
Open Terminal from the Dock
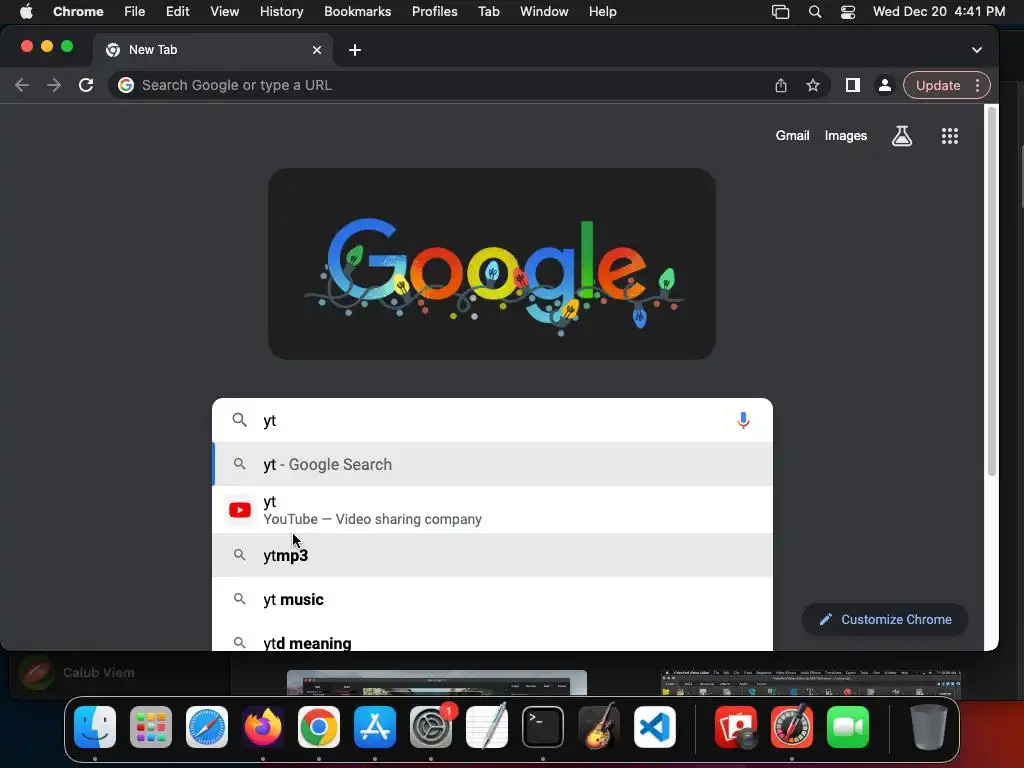click(543, 727)
